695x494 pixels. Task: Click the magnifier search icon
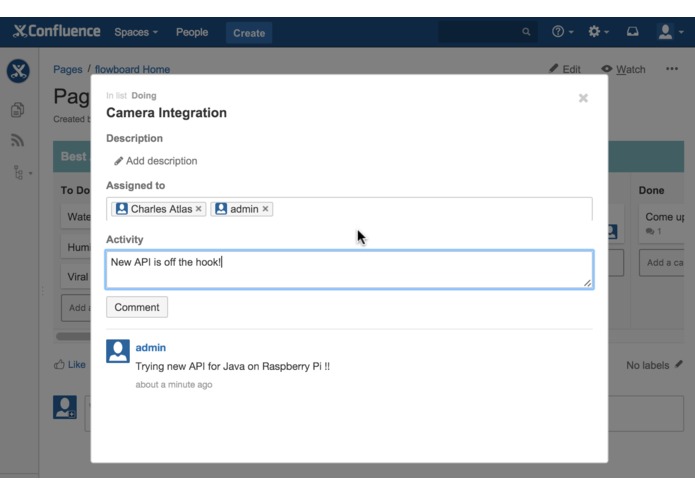point(526,32)
